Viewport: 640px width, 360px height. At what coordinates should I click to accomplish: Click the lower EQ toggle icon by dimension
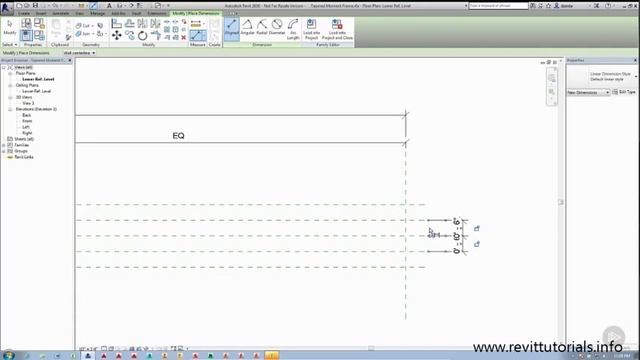[x=476, y=244]
